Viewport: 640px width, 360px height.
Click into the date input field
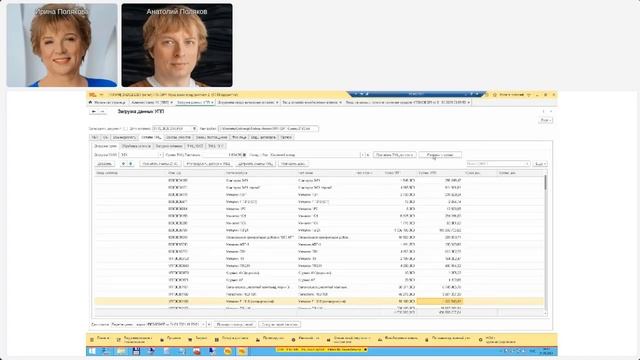tap(172, 129)
